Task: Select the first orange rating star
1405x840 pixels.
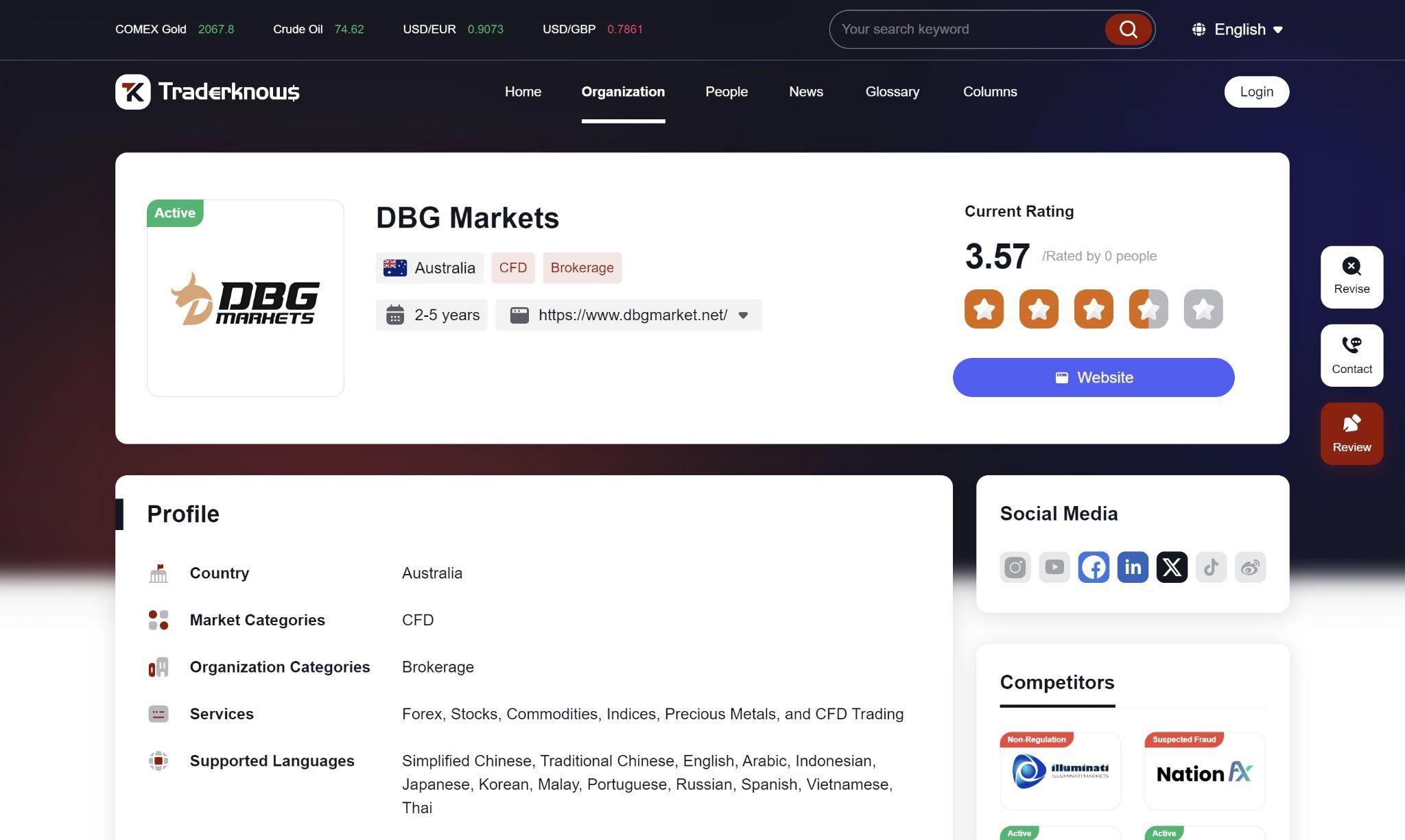Action: [984, 309]
